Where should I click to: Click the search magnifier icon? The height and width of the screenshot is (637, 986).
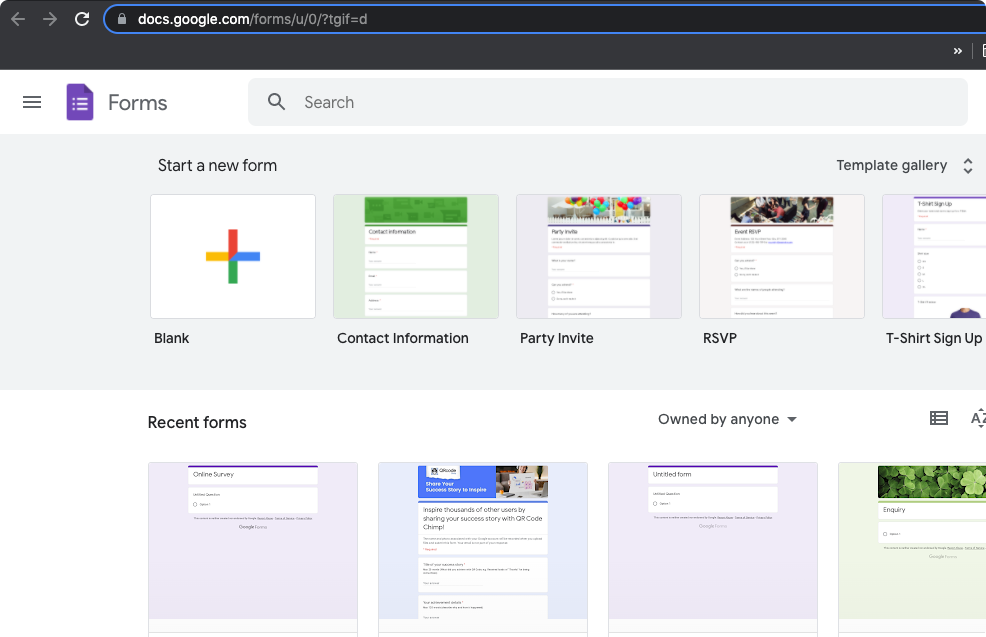click(x=277, y=102)
